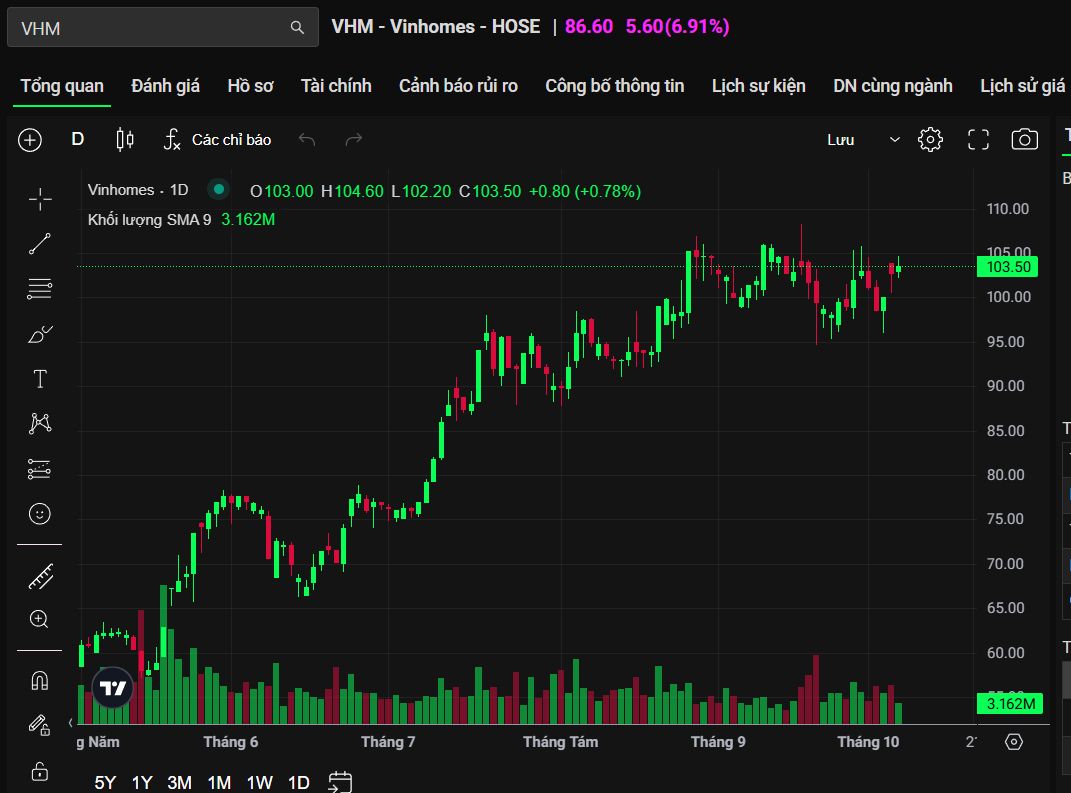Select the text annotation tool
Image resolution: width=1071 pixels, height=793 pixels.
(40, 379)
